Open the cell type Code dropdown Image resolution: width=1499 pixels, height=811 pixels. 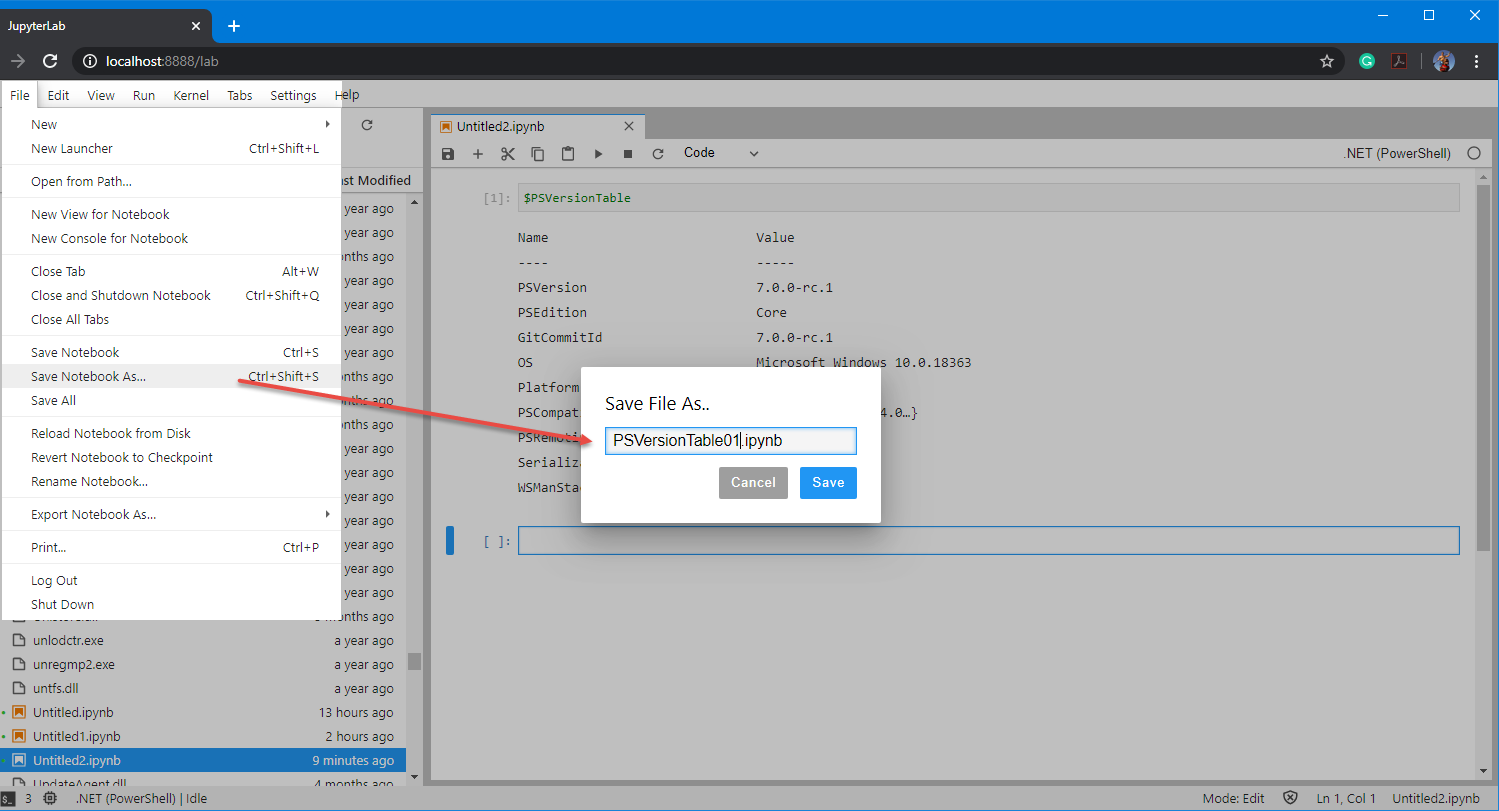tap(721, 153)
